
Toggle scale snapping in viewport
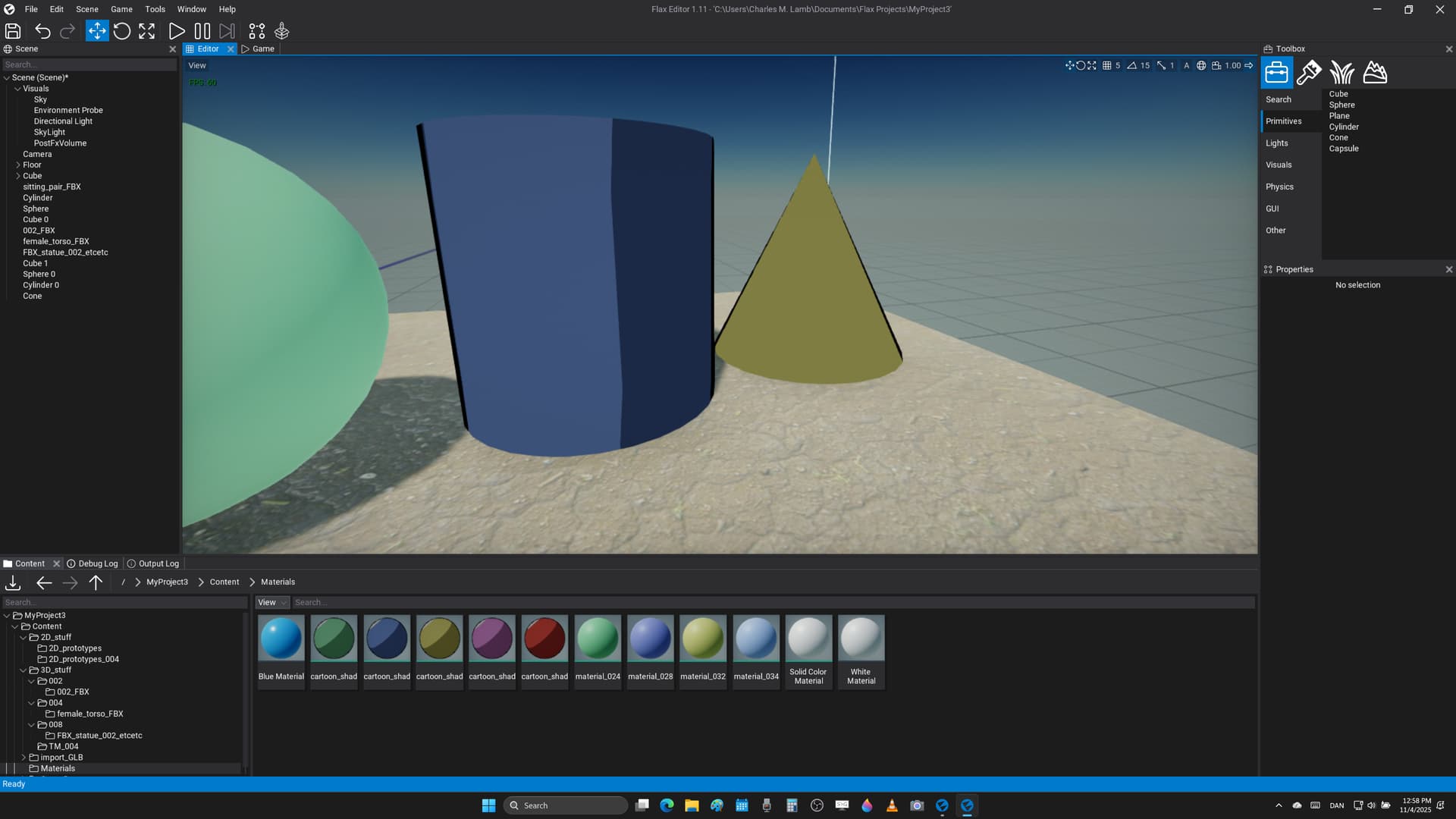point(1162,65)
